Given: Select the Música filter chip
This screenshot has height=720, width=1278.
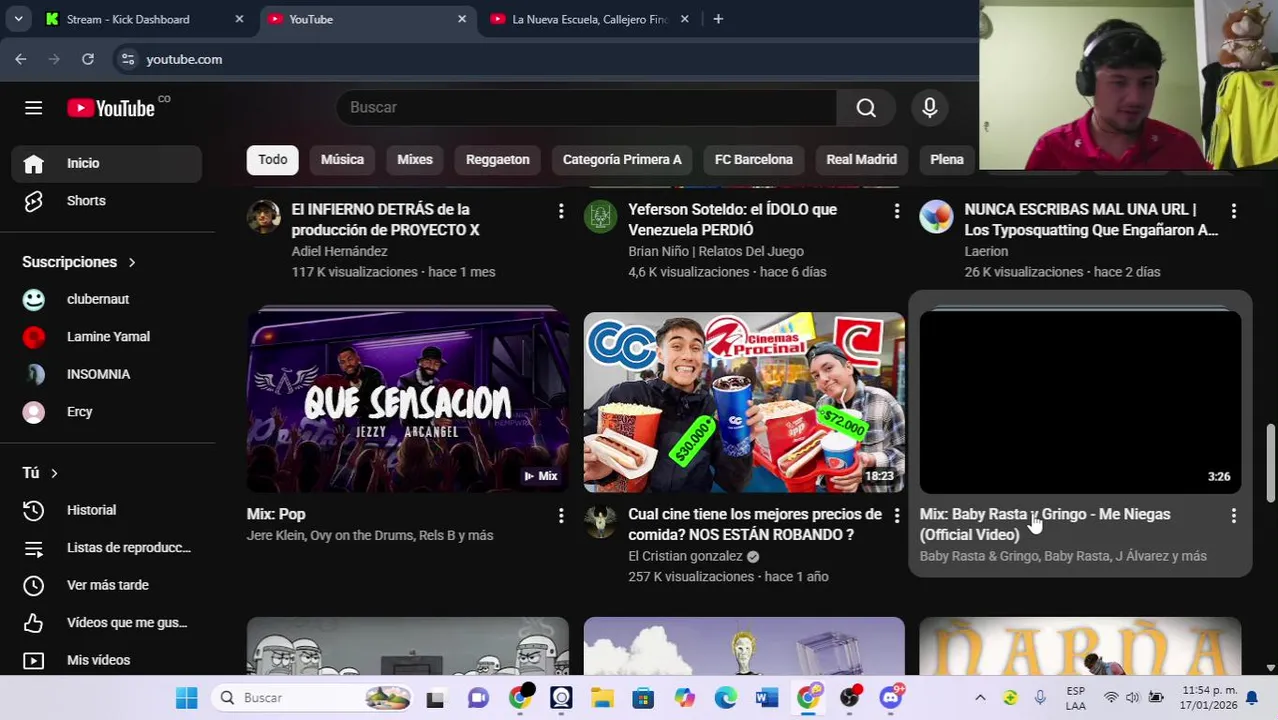Looking at the screenshot, I should click(x=342, y=160).
